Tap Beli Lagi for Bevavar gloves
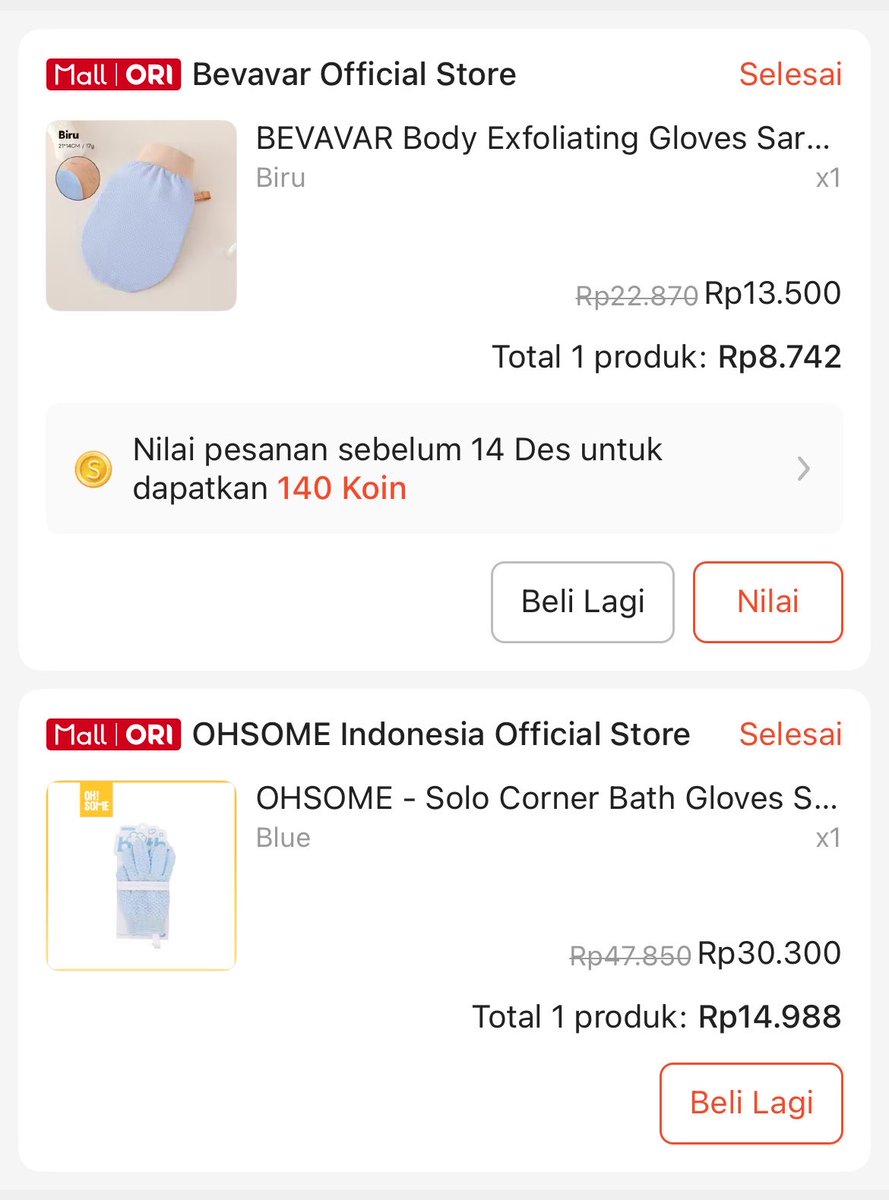889x1200 pixels. point(583,602)
